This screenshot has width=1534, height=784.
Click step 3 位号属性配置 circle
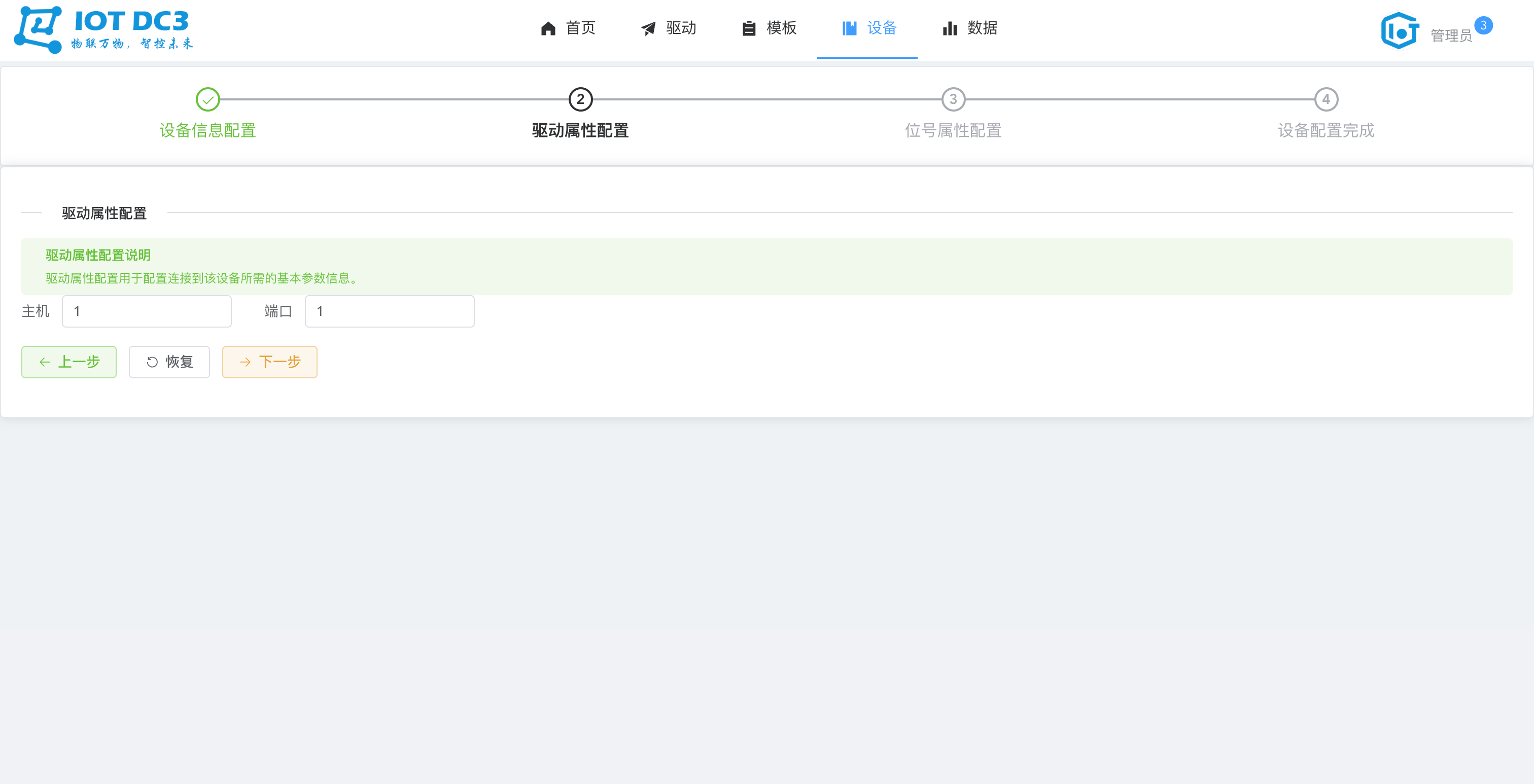coord(953,100)
